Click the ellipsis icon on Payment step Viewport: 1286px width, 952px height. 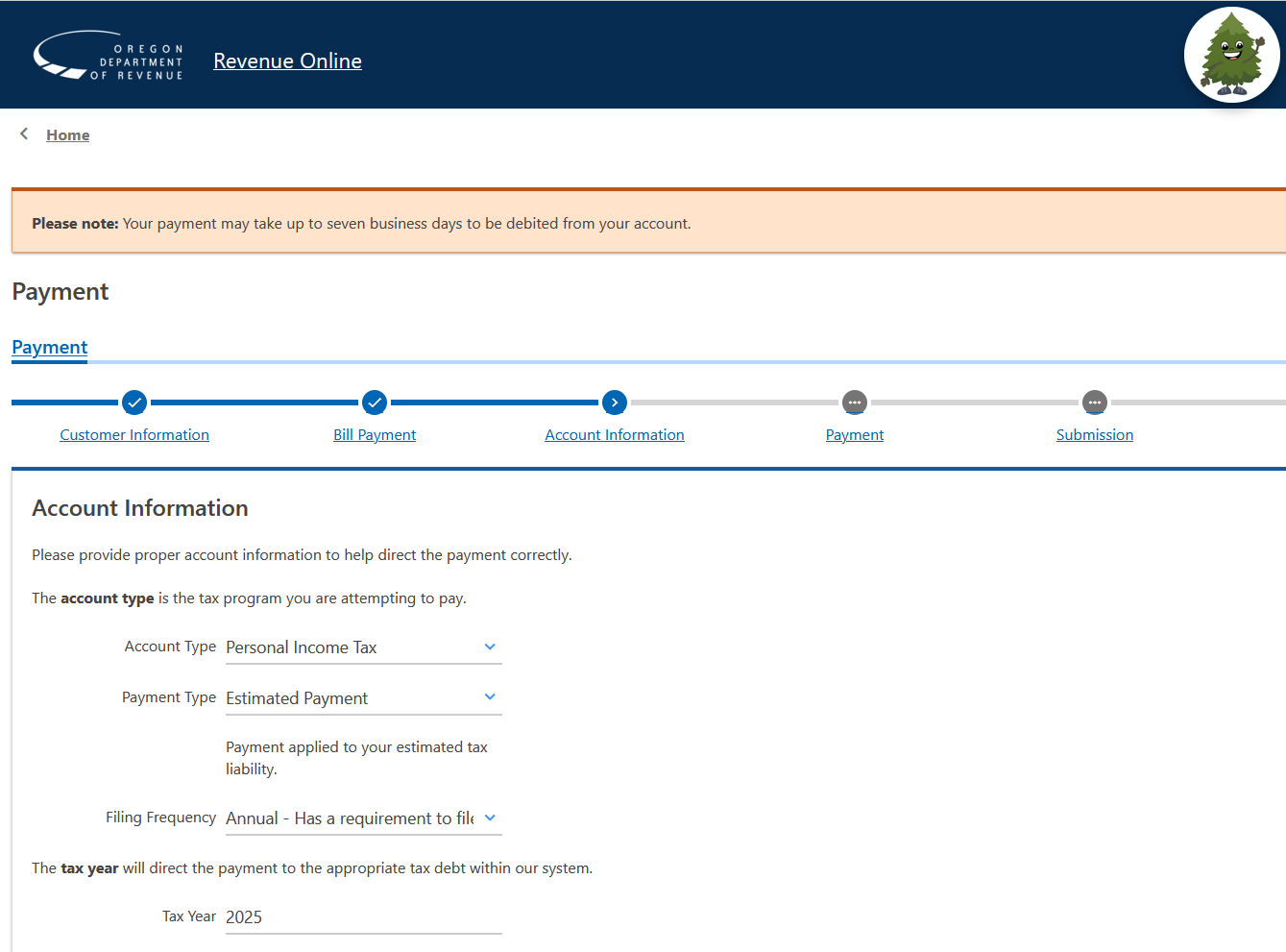[855, 403]
